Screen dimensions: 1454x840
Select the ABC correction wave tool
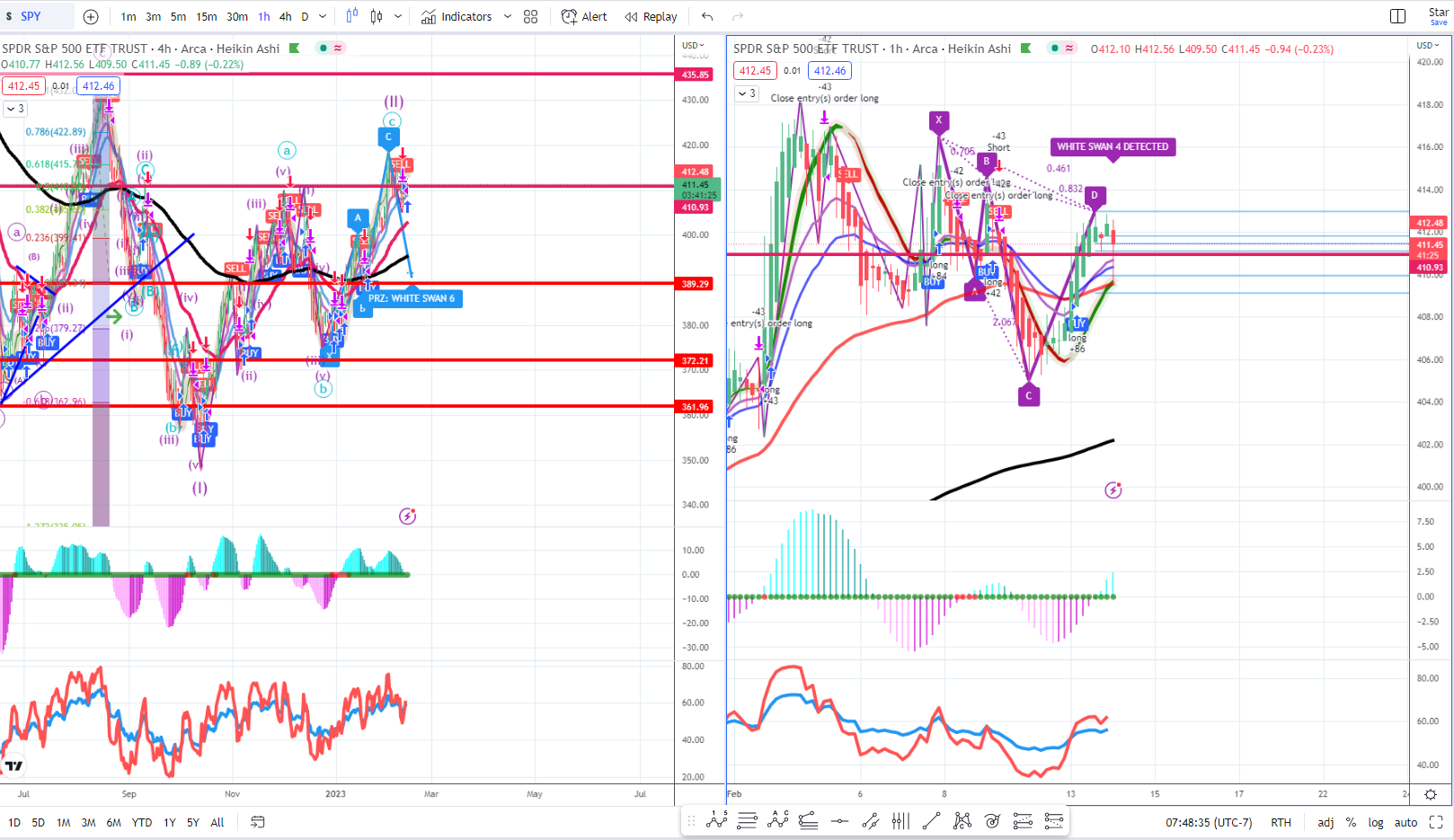coord(778,819)
